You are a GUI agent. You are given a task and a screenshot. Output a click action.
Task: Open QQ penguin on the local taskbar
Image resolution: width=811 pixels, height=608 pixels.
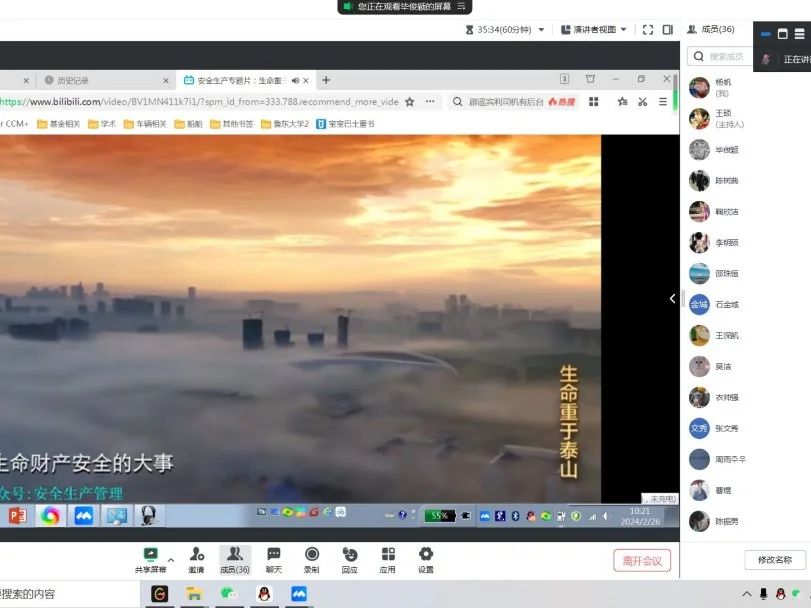click(x=264, y=594)
